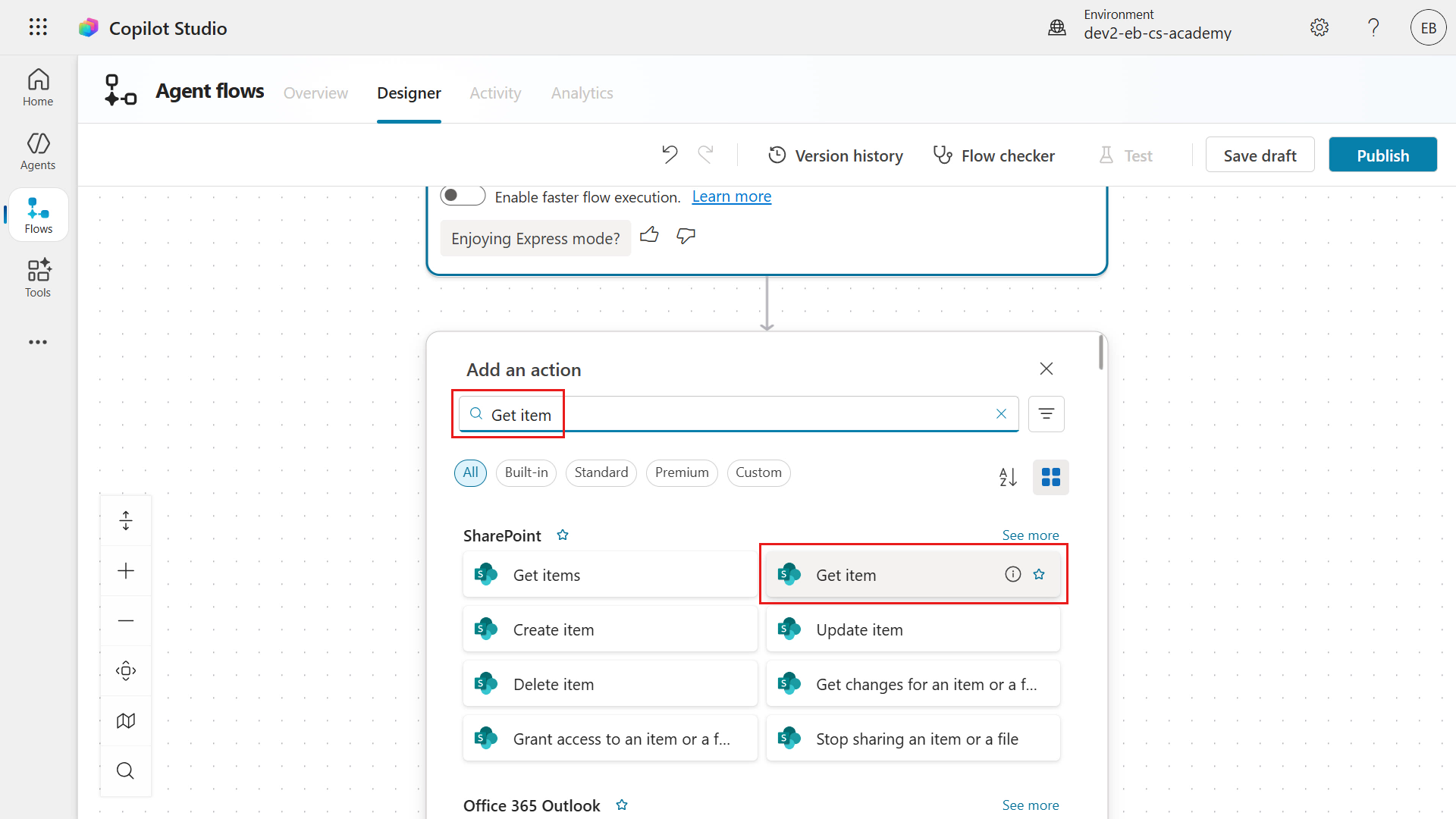
Task: Click the minimap icon on canvas controls
Action: click(x=126, y=720)
